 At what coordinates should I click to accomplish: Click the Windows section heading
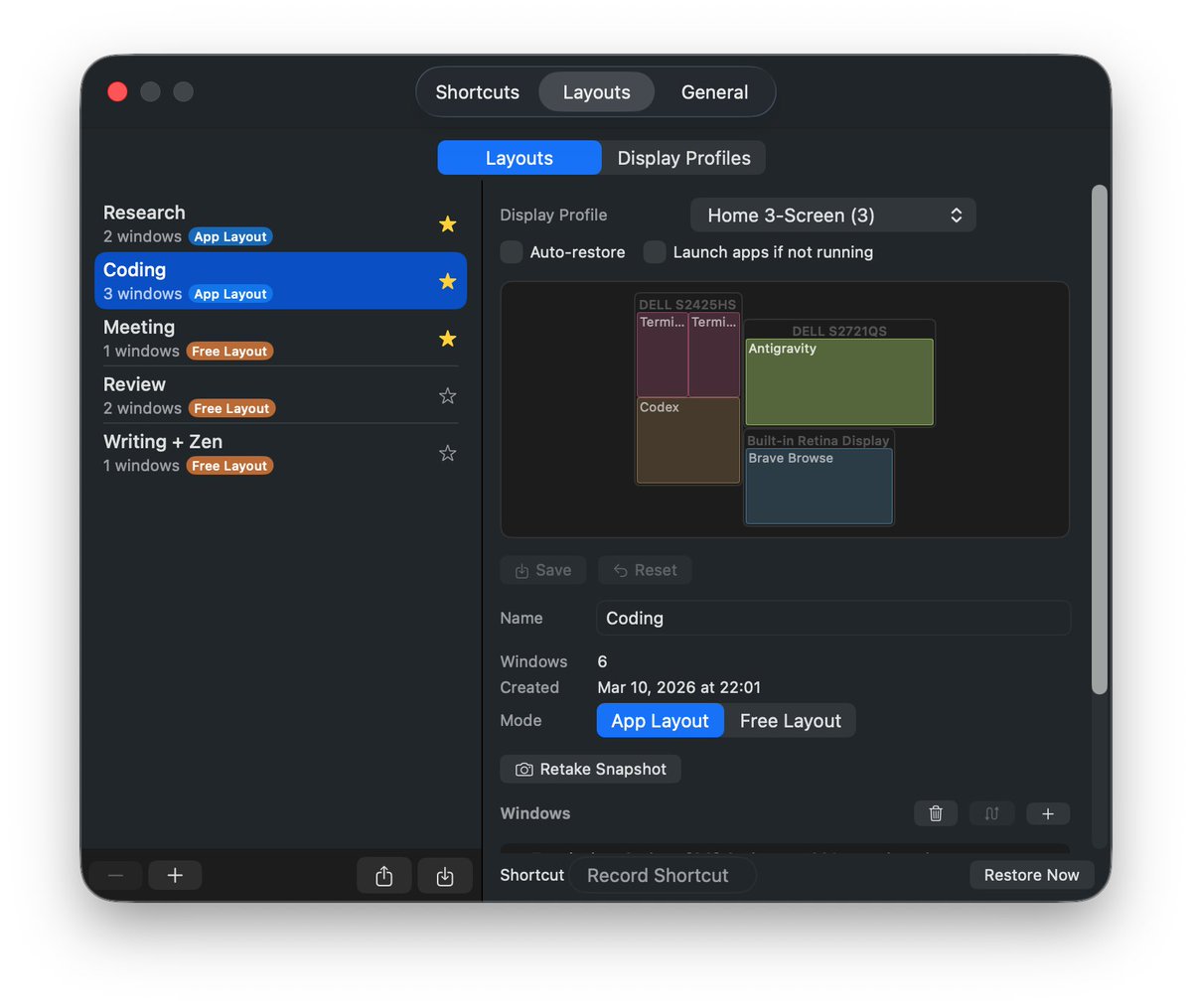[535, 813]
